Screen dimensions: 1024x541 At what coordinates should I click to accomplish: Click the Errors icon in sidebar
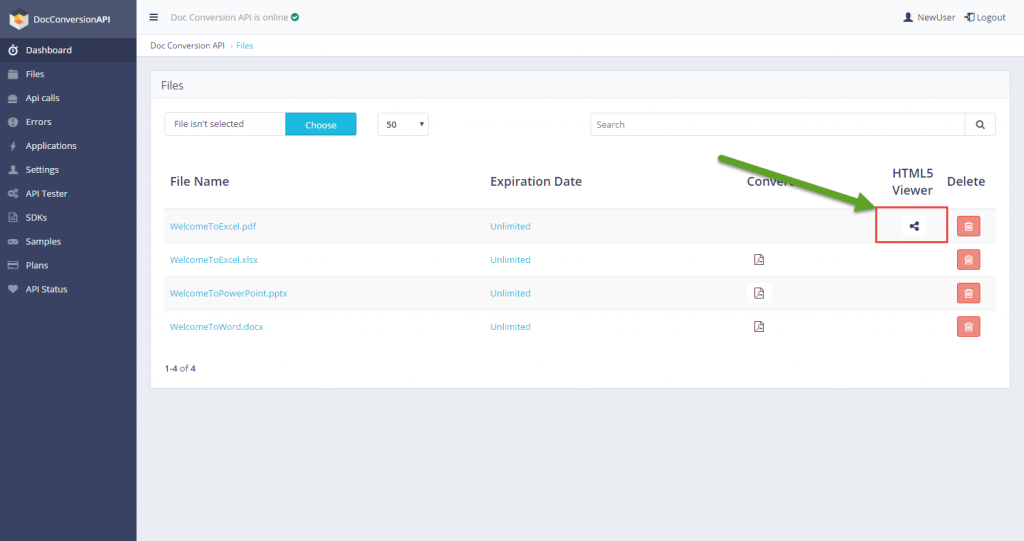click(13, 122)
